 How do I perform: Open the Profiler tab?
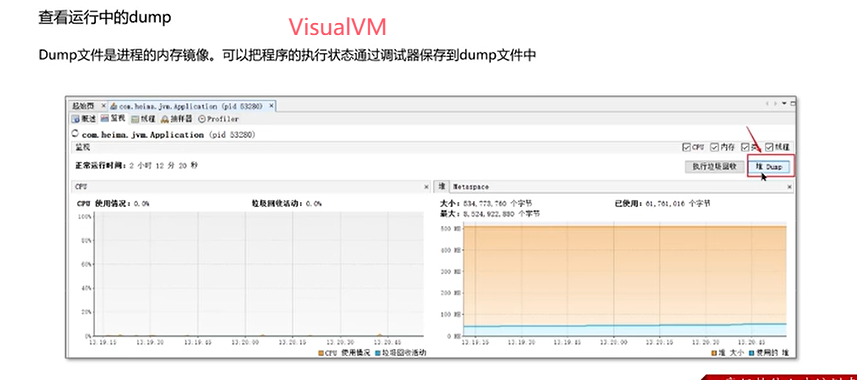click(x=218, y=119)
